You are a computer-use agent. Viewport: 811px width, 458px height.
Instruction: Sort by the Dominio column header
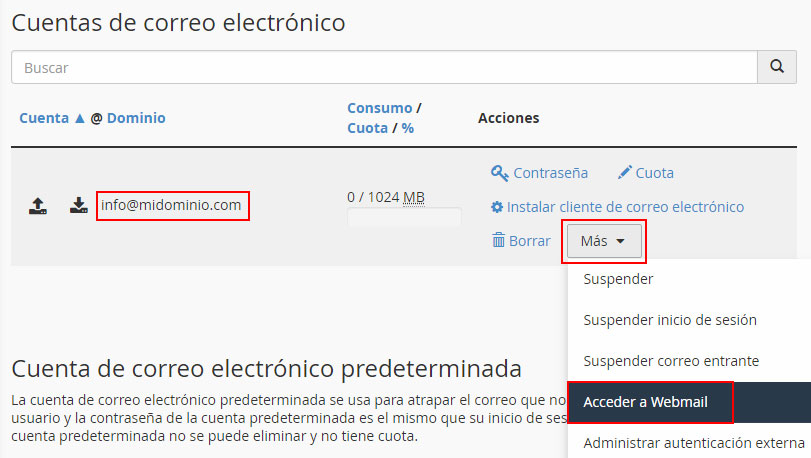point(136,118)
